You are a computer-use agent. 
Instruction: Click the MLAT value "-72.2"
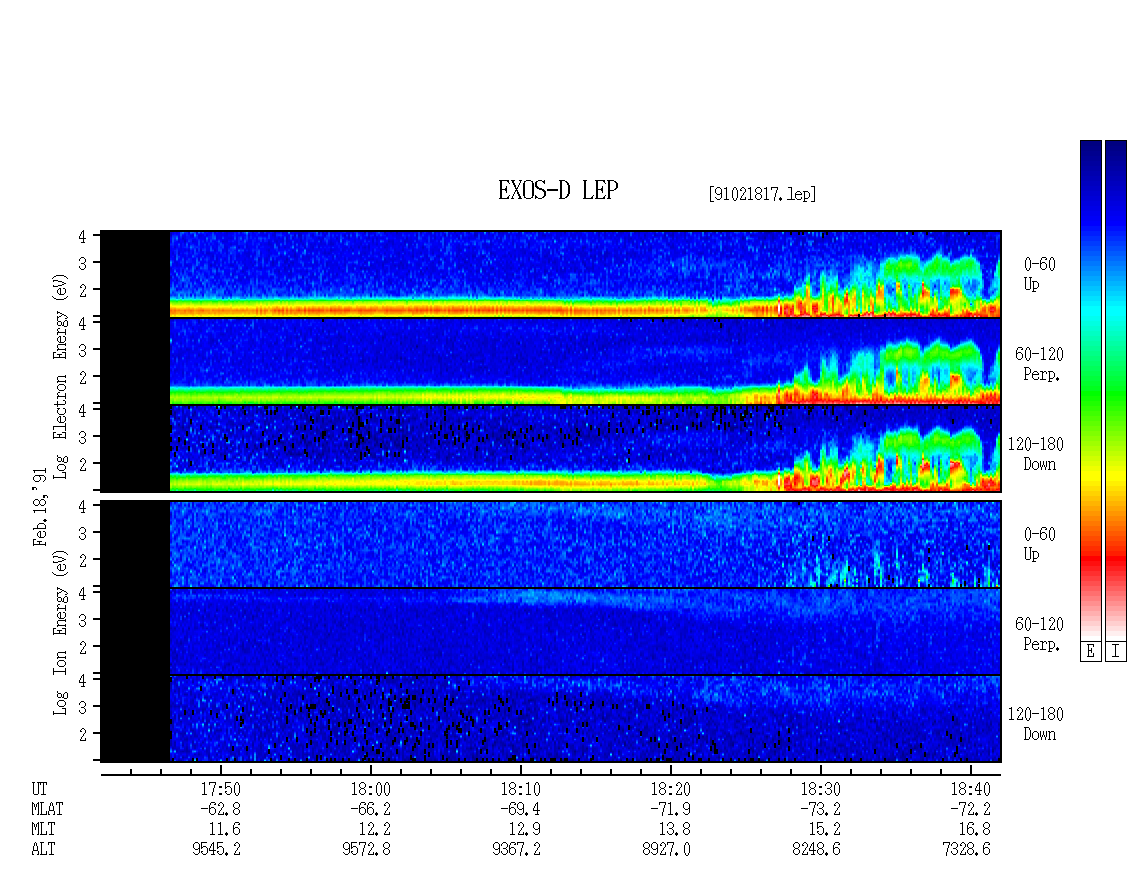click(971, 809)
